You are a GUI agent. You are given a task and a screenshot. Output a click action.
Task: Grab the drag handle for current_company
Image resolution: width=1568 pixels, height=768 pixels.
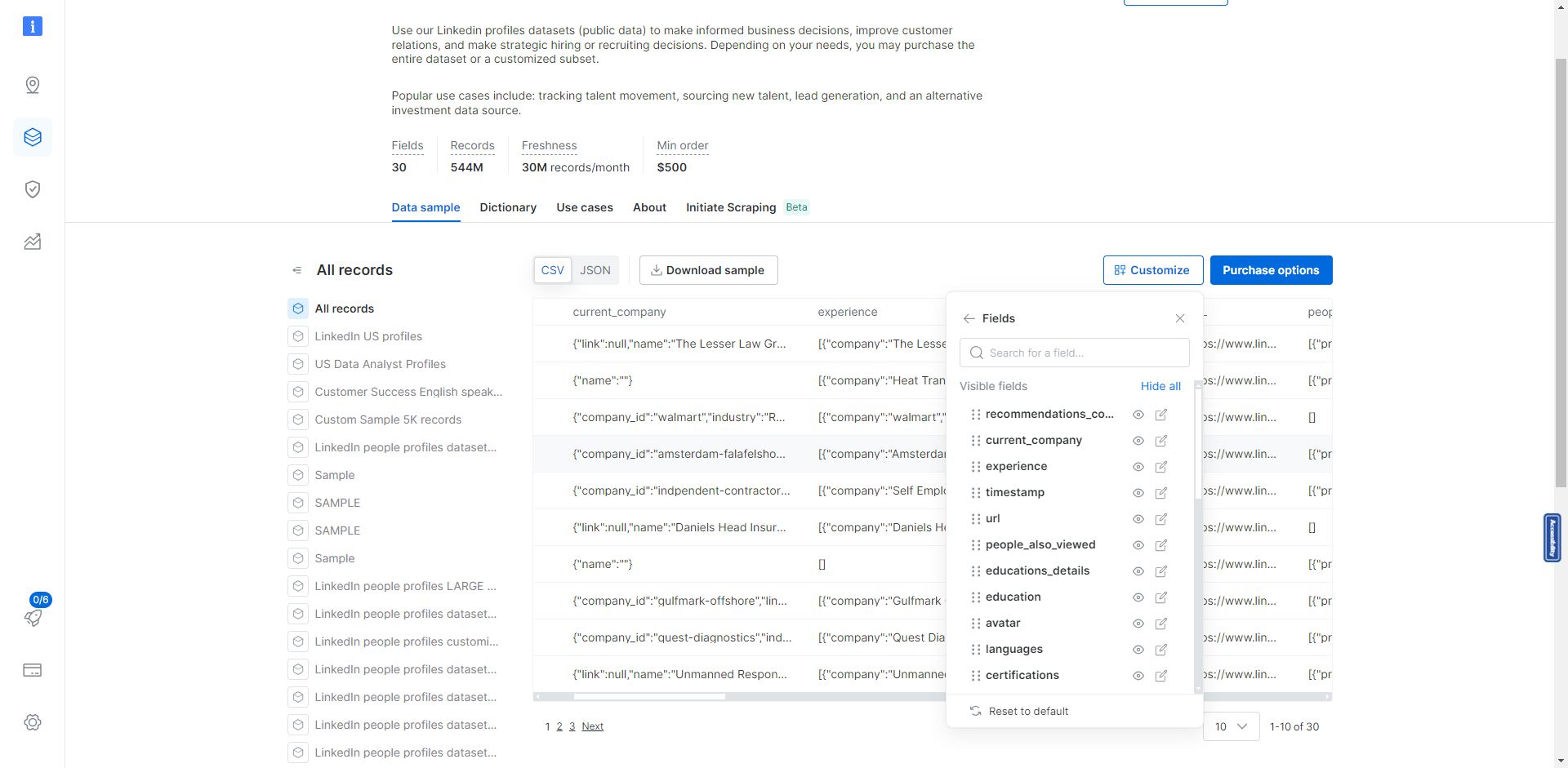975,441
